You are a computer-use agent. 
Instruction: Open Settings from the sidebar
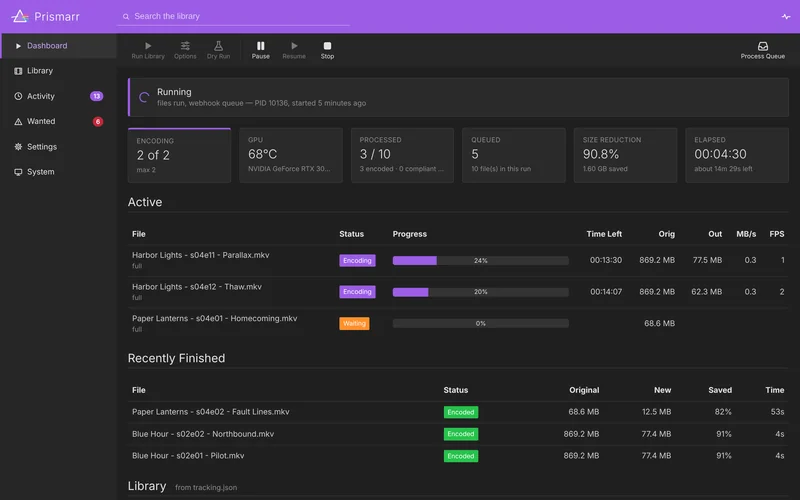pos(59,147)
